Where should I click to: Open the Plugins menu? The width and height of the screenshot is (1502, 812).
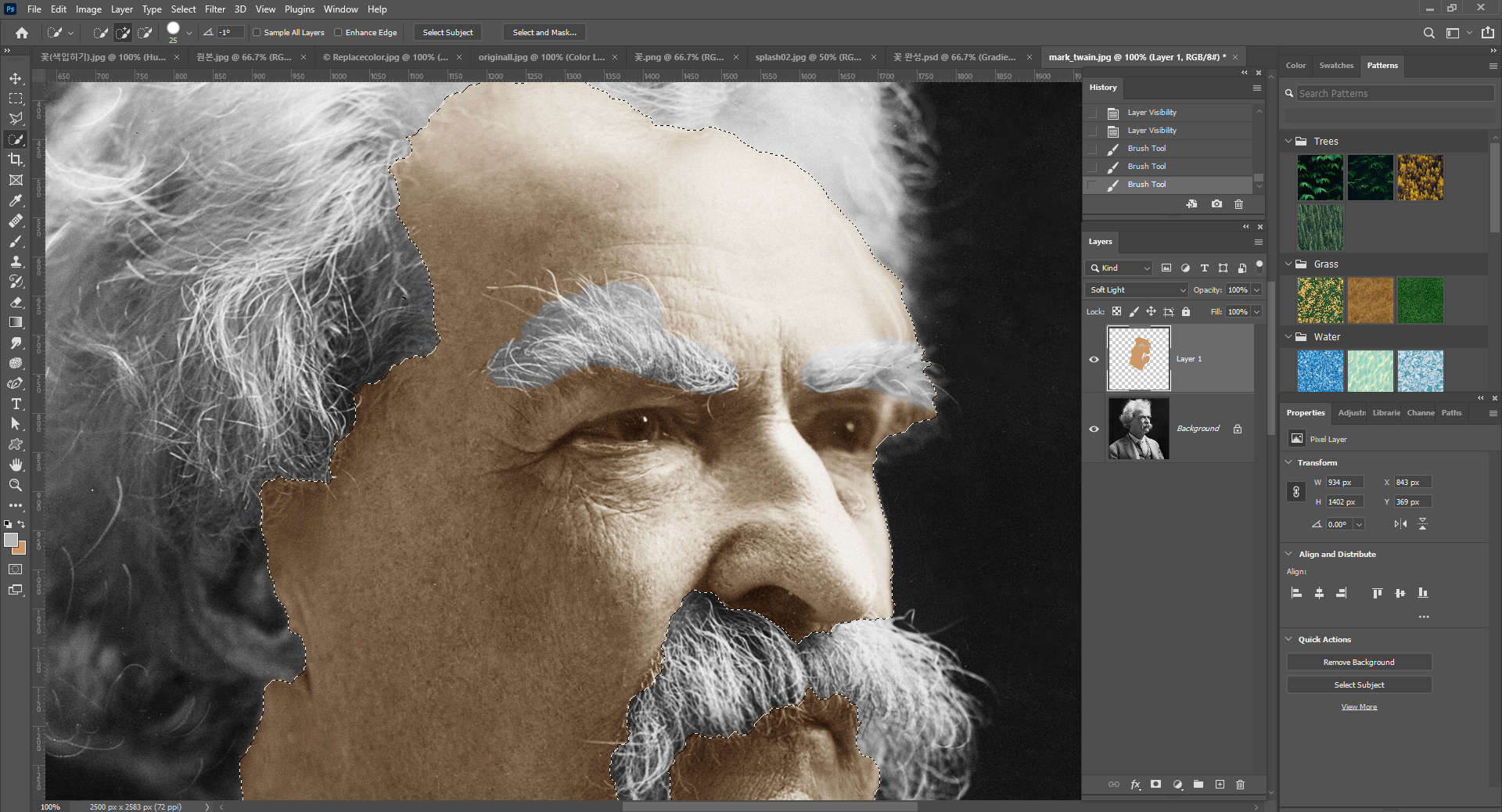(x=300, y=9)
